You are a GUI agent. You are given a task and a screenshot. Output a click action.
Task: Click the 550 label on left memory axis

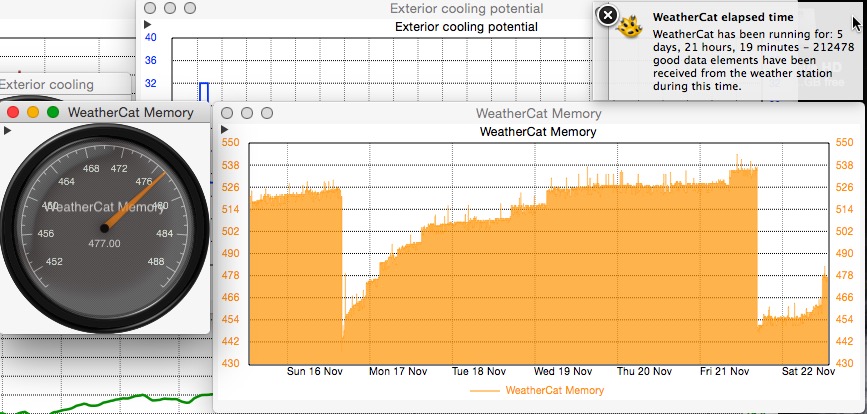230,143
